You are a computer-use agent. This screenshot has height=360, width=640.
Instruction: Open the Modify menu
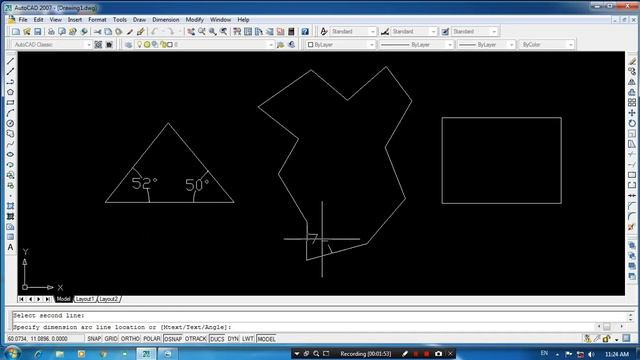pos(194,20)
